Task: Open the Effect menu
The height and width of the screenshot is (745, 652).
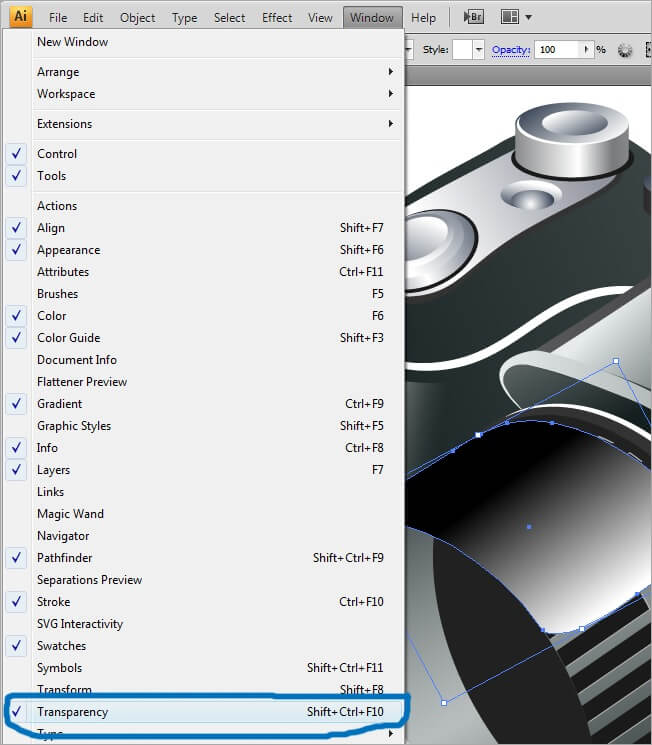Action: pos(277,18)
